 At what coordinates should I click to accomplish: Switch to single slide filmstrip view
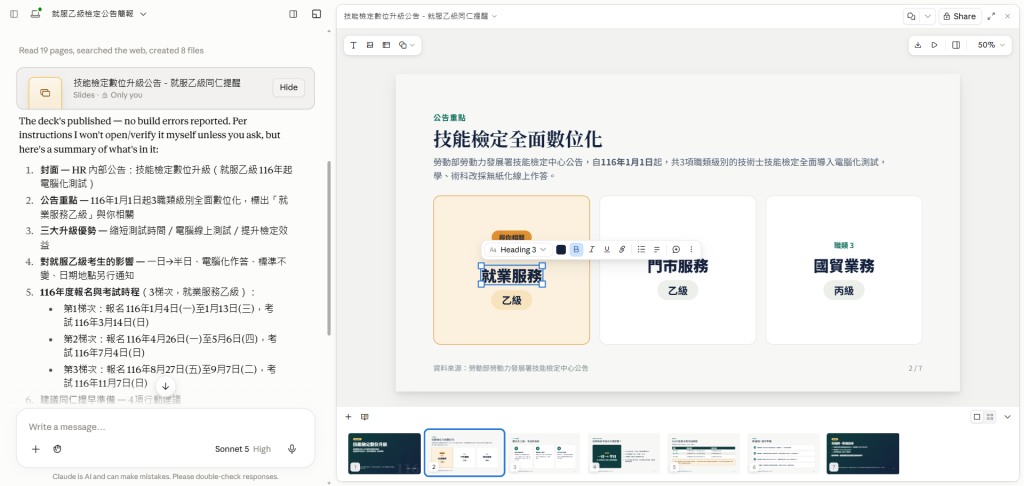click(977, 417)
